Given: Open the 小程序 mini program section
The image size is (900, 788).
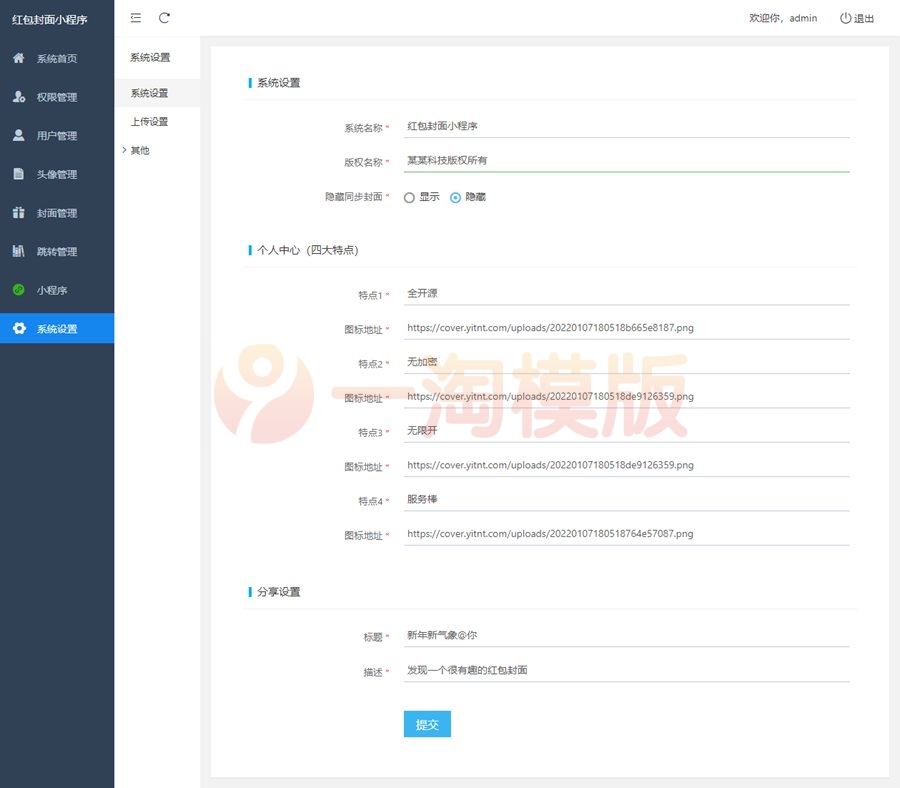Looking at the screenshot, I should (x=57, y=289).
